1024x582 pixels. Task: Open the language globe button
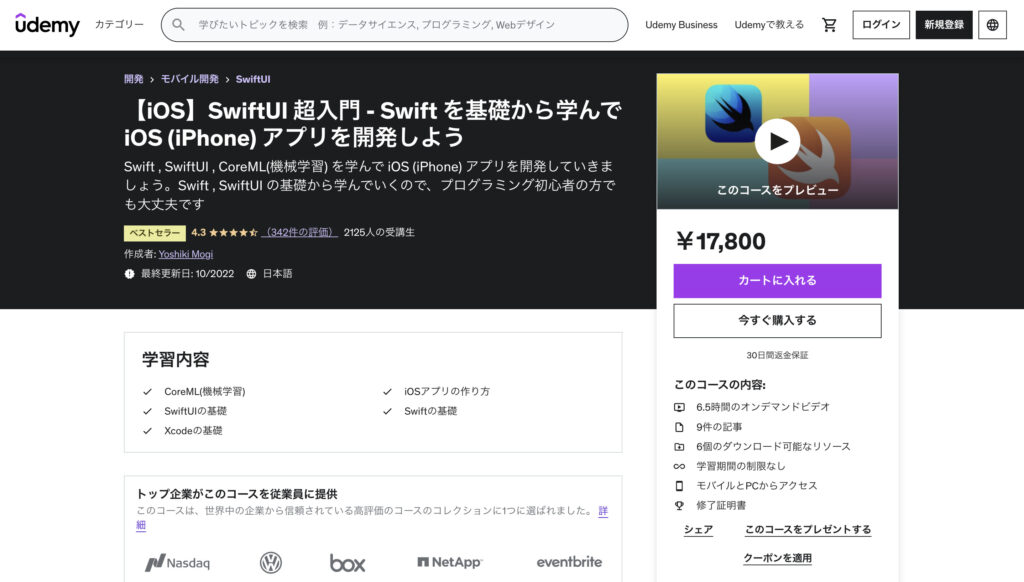pyautogui.click(x=992, y=25)
